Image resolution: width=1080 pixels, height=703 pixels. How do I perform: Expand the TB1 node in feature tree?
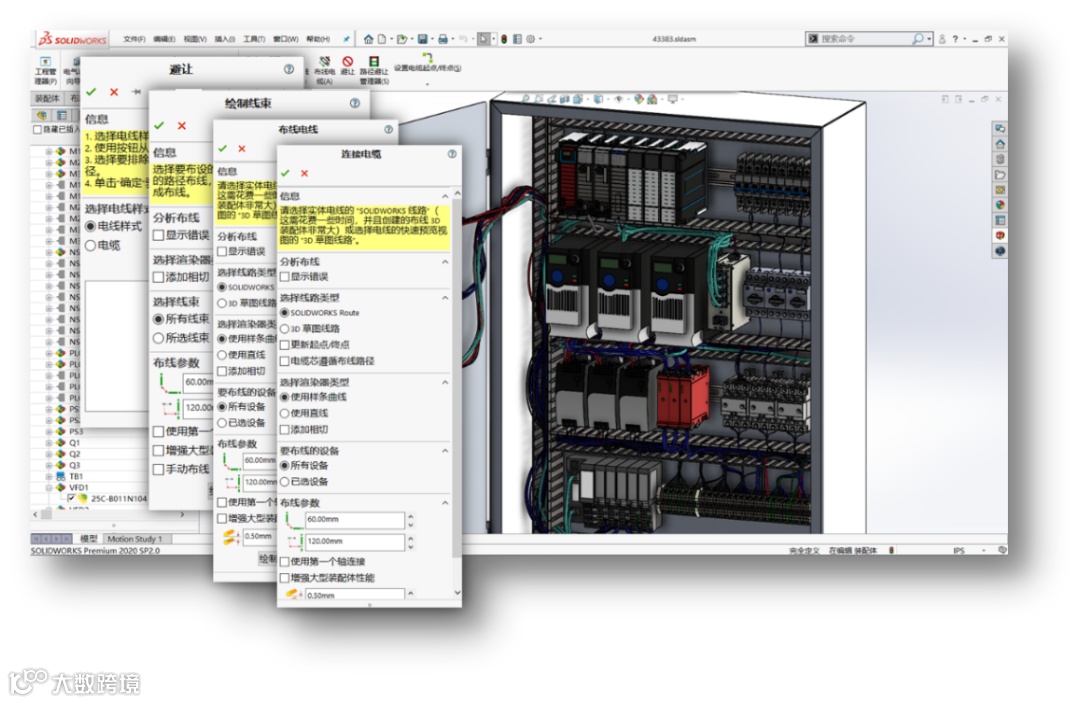coord(49,476)
